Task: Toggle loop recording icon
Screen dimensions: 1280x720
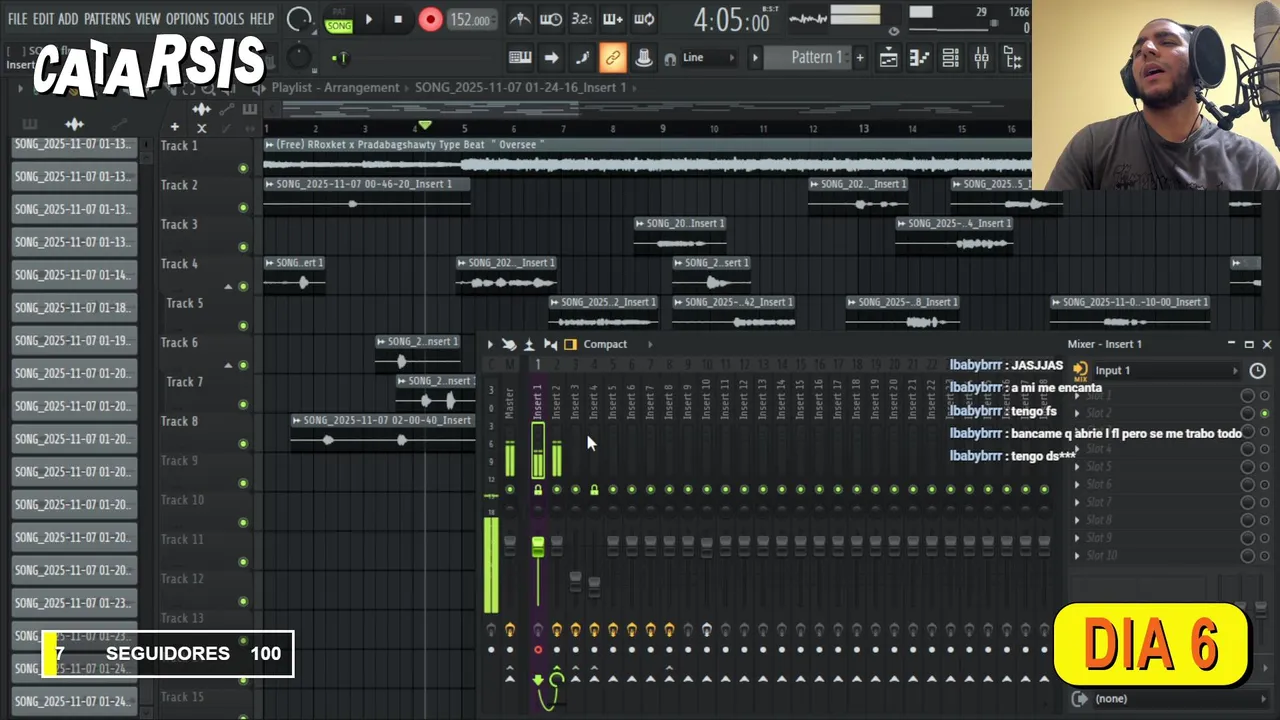Action: 645,19
